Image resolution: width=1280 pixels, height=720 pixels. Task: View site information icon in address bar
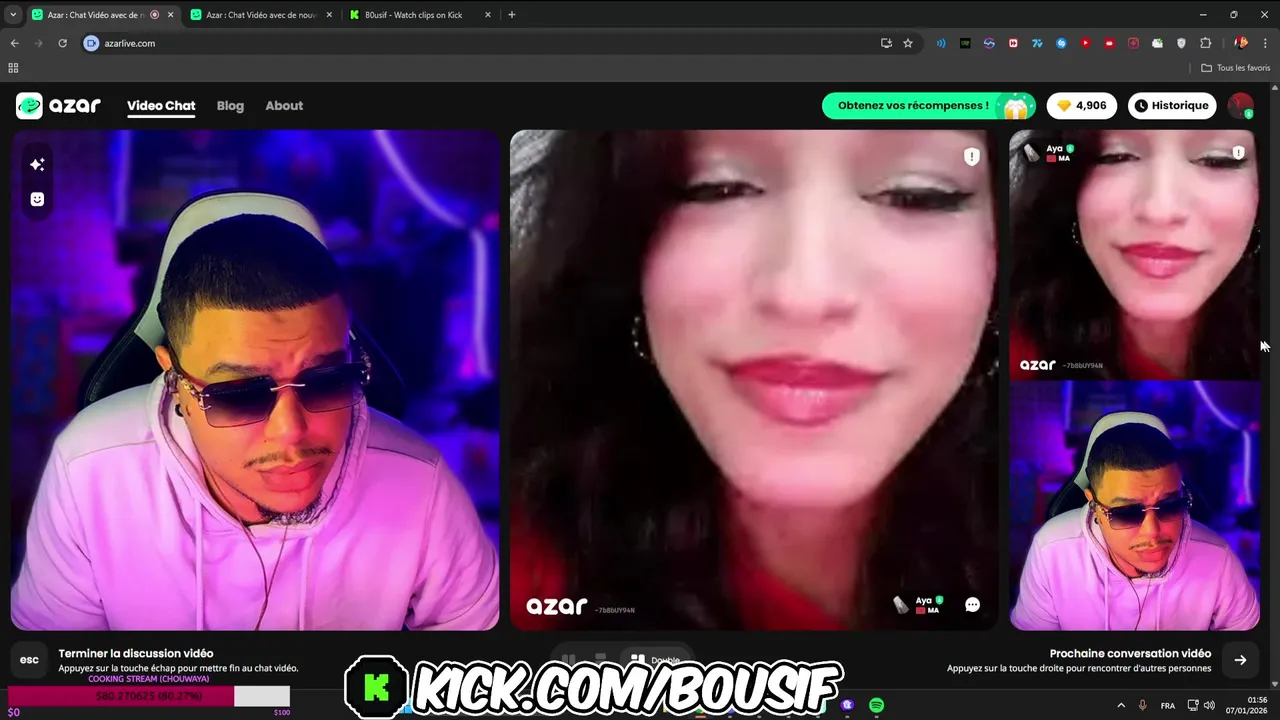(x=91, y=43)
